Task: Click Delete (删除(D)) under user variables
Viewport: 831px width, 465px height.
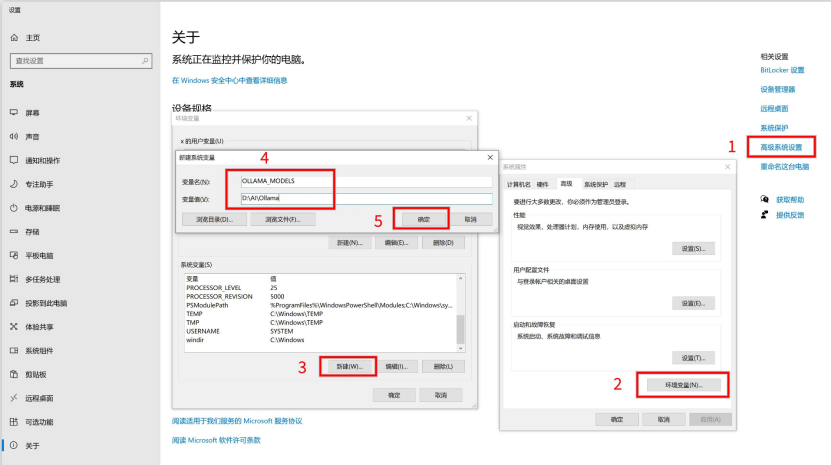Action: point(443,243)
